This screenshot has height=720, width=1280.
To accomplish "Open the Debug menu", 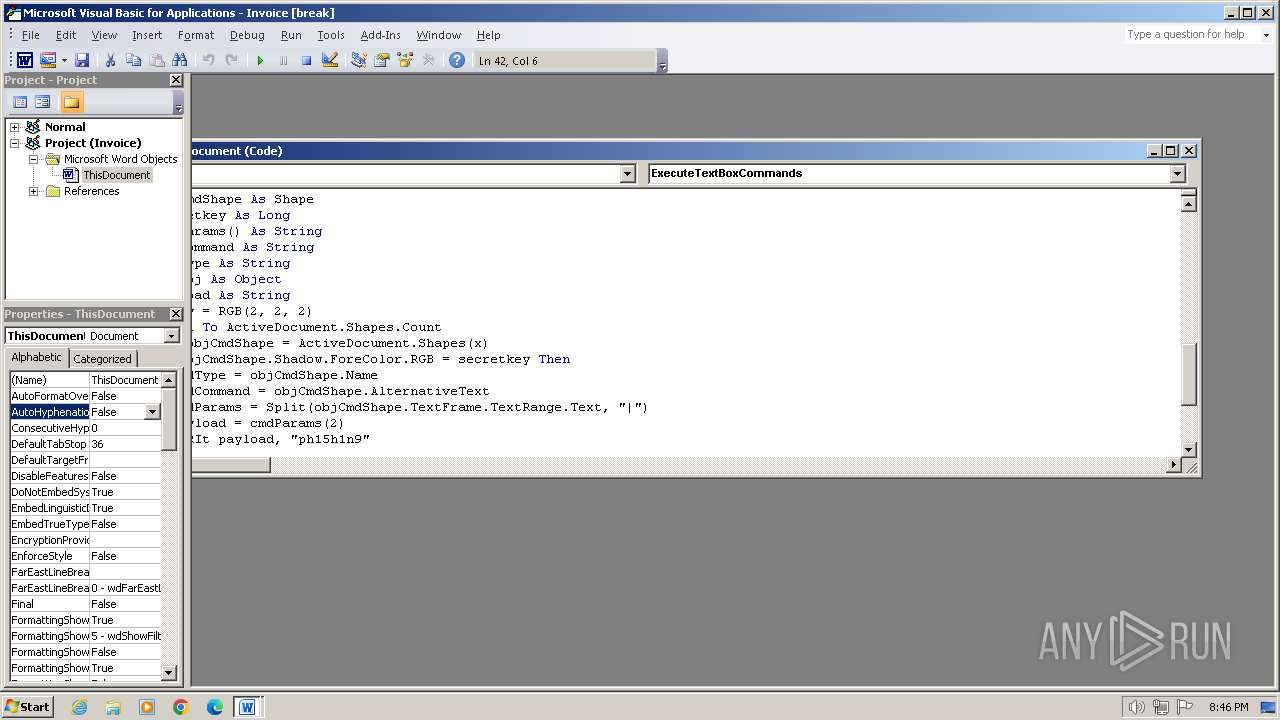I will coord(247,35).
